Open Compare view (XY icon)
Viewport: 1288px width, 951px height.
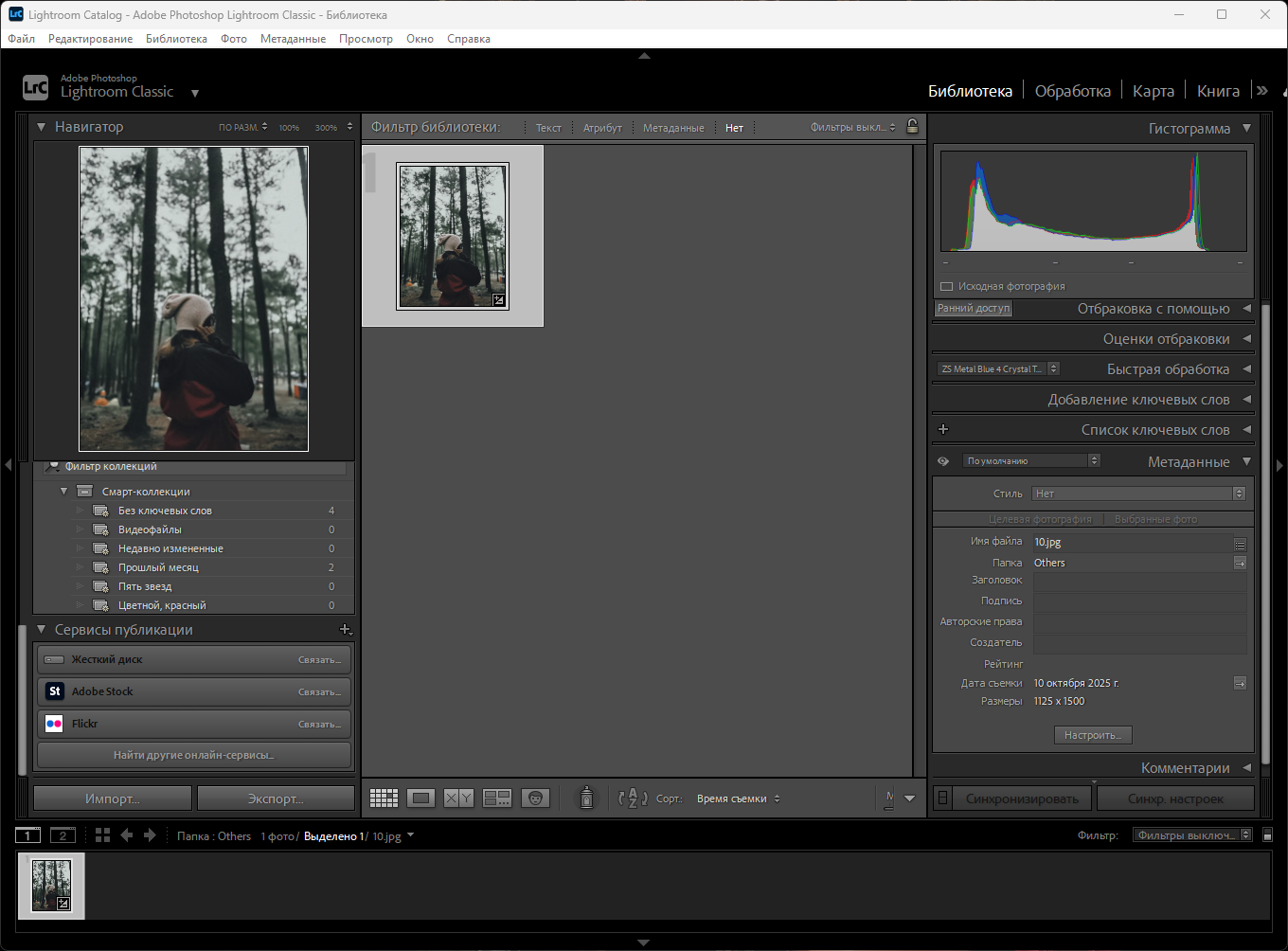point(458,798)
